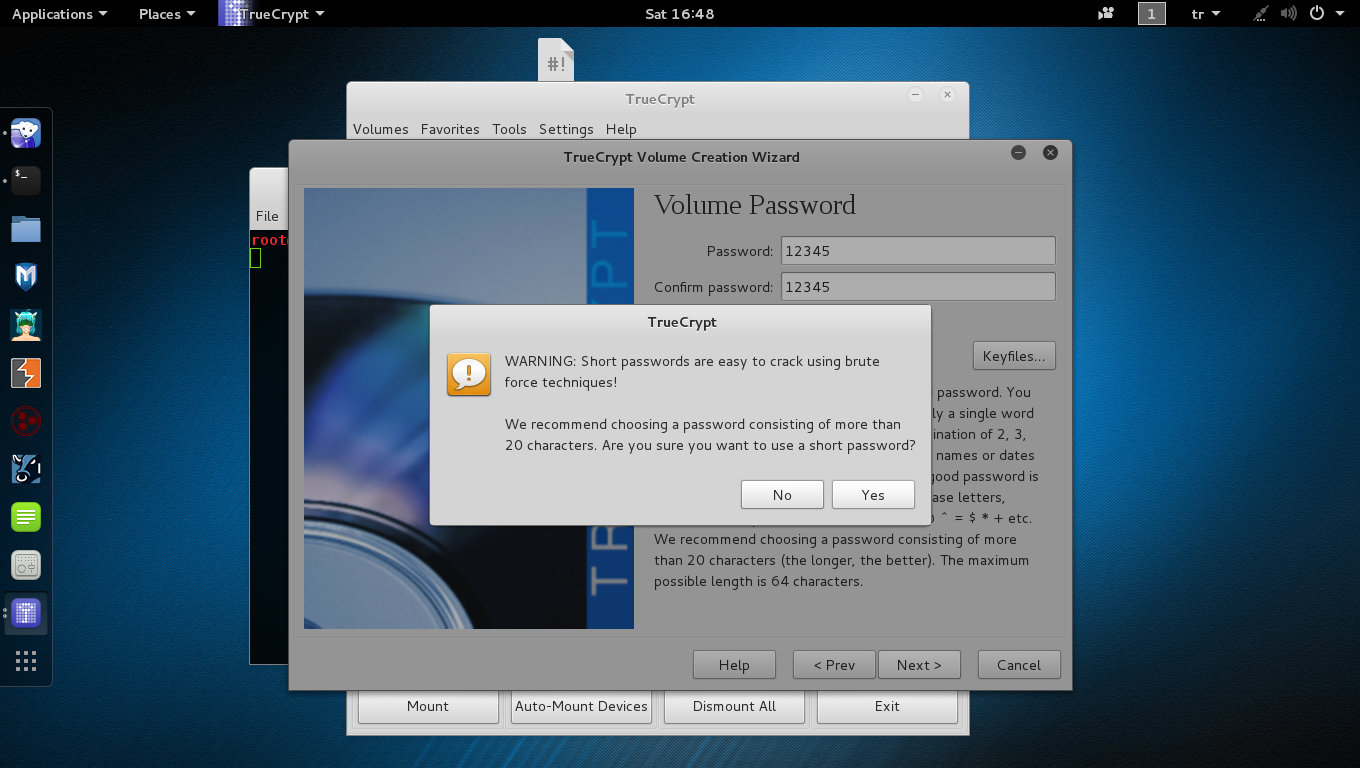Open the Settings menu in TrueCrypt
Screen dimensions: 1360x768
(566, 129)
